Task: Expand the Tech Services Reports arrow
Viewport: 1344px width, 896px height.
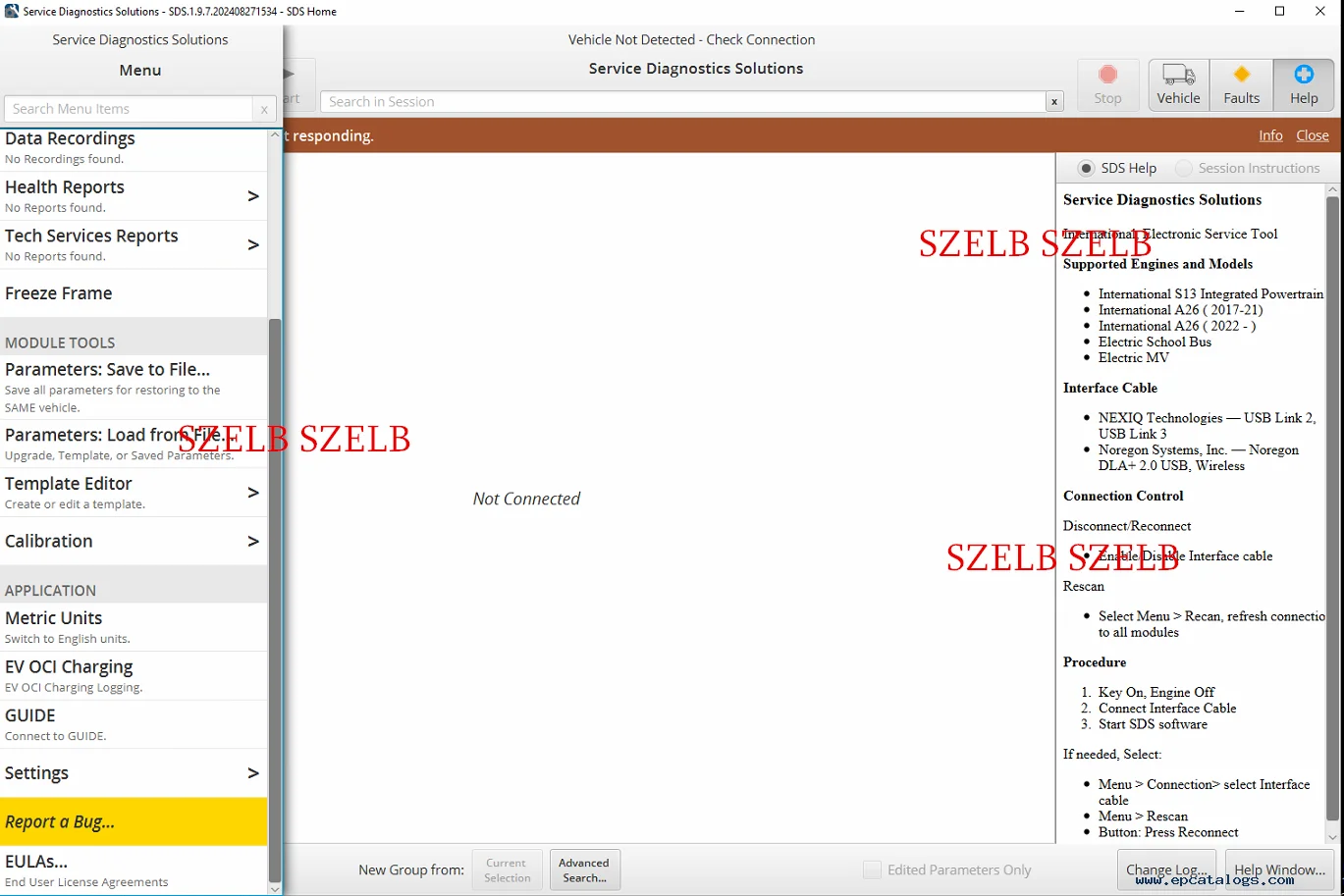Action: (253, 244)
